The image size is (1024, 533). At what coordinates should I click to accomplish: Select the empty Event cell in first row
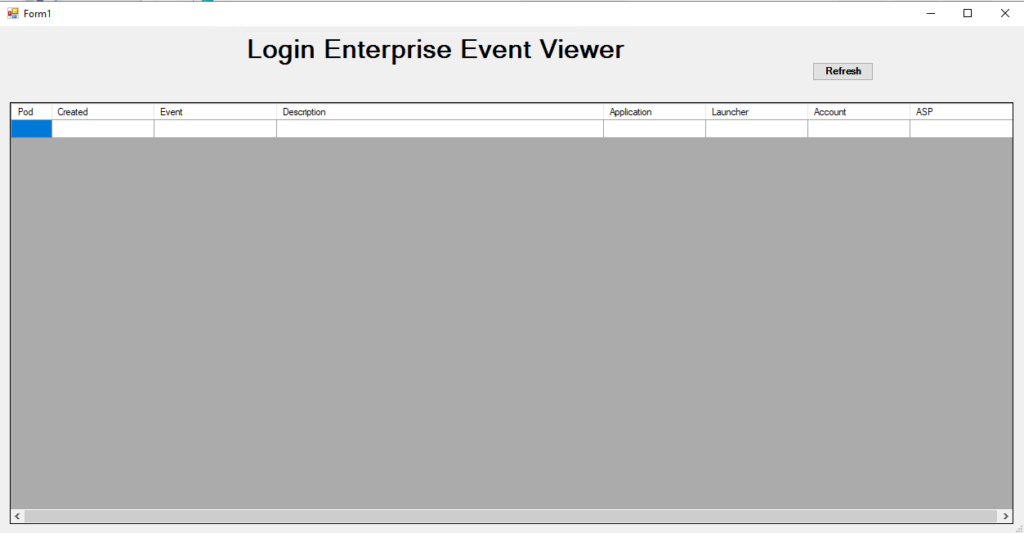coord(215,129)
